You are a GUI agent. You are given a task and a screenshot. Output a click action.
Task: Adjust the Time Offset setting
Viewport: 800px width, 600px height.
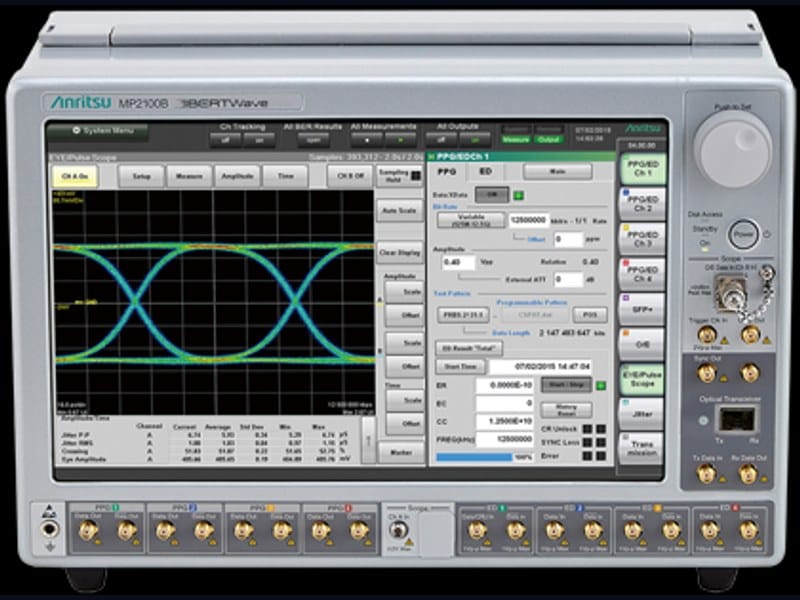[405, 424]
